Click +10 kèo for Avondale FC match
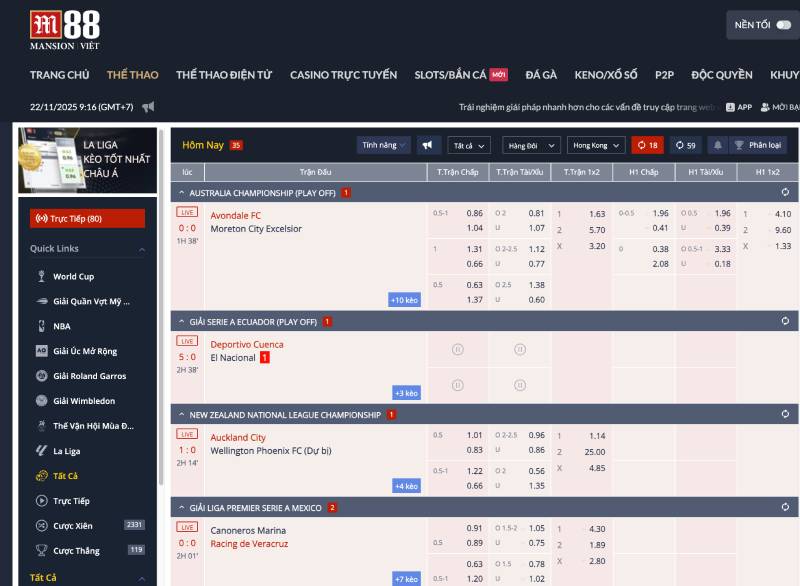Image resolution: width=800 pixels, height=586 pixels. click(x=404, y=300)
